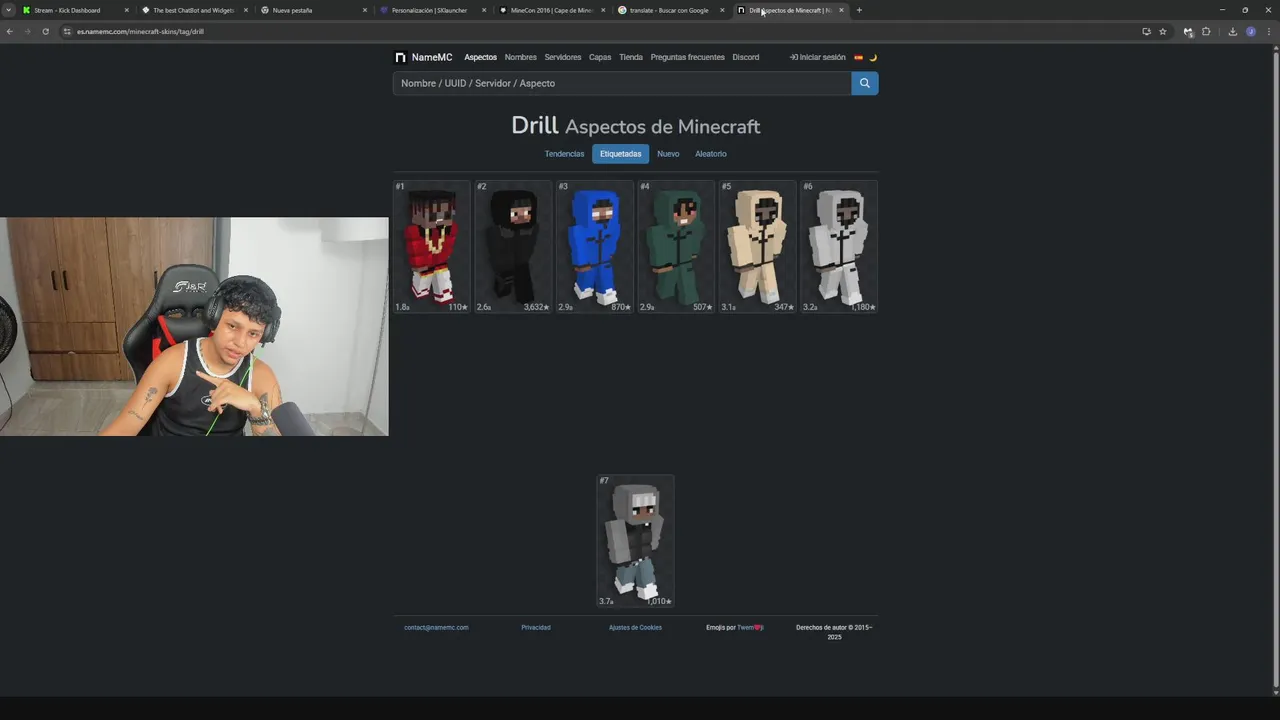The width and height of the screenshot is (1280, 720).
Task: Open skin #6 white tracksuit
Action: click(x=839, y=246)
